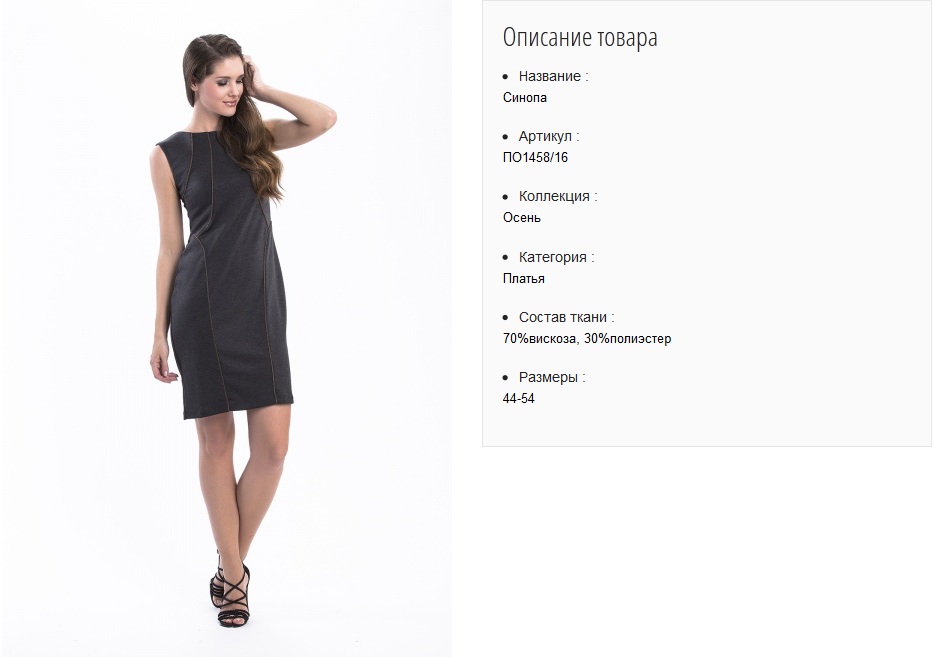933x657 pixels.
Task: Click the size range '44-54'
Action: 519,399
